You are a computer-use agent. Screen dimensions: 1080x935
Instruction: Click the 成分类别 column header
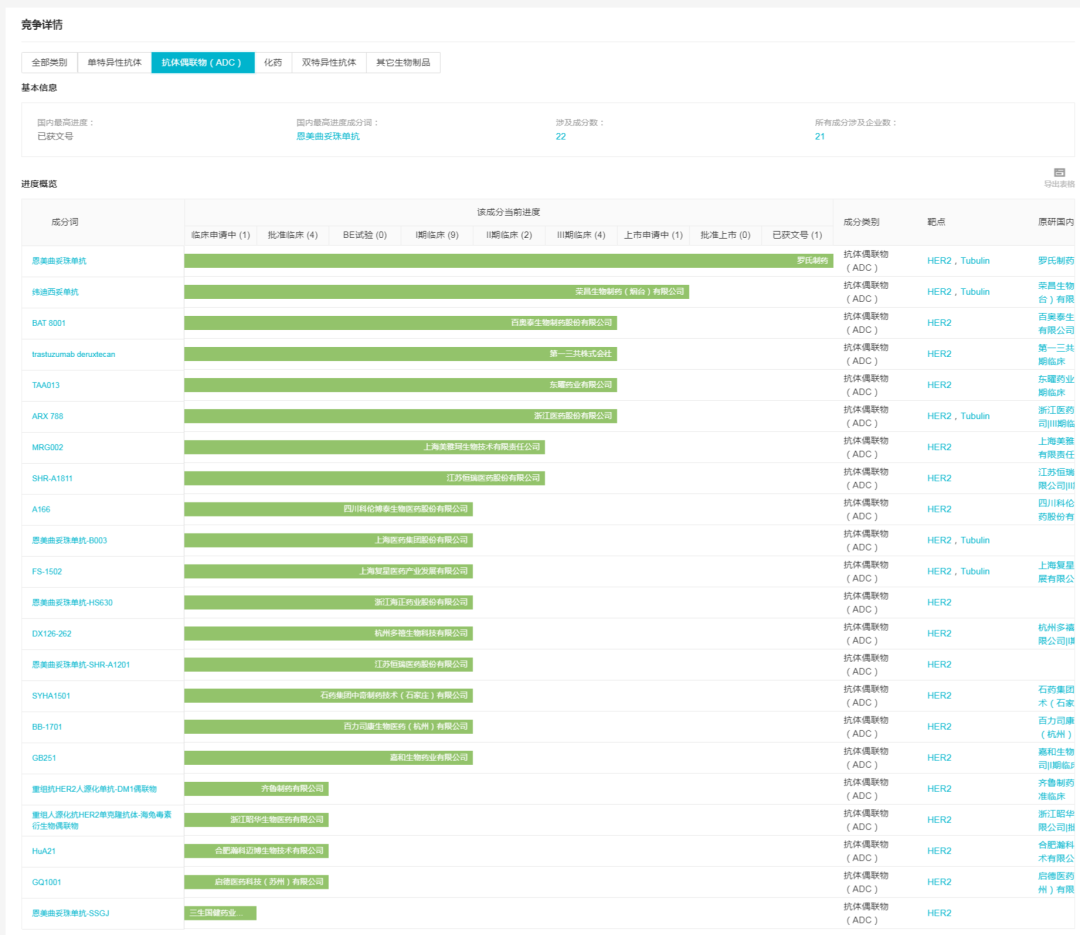coord(861,222)
